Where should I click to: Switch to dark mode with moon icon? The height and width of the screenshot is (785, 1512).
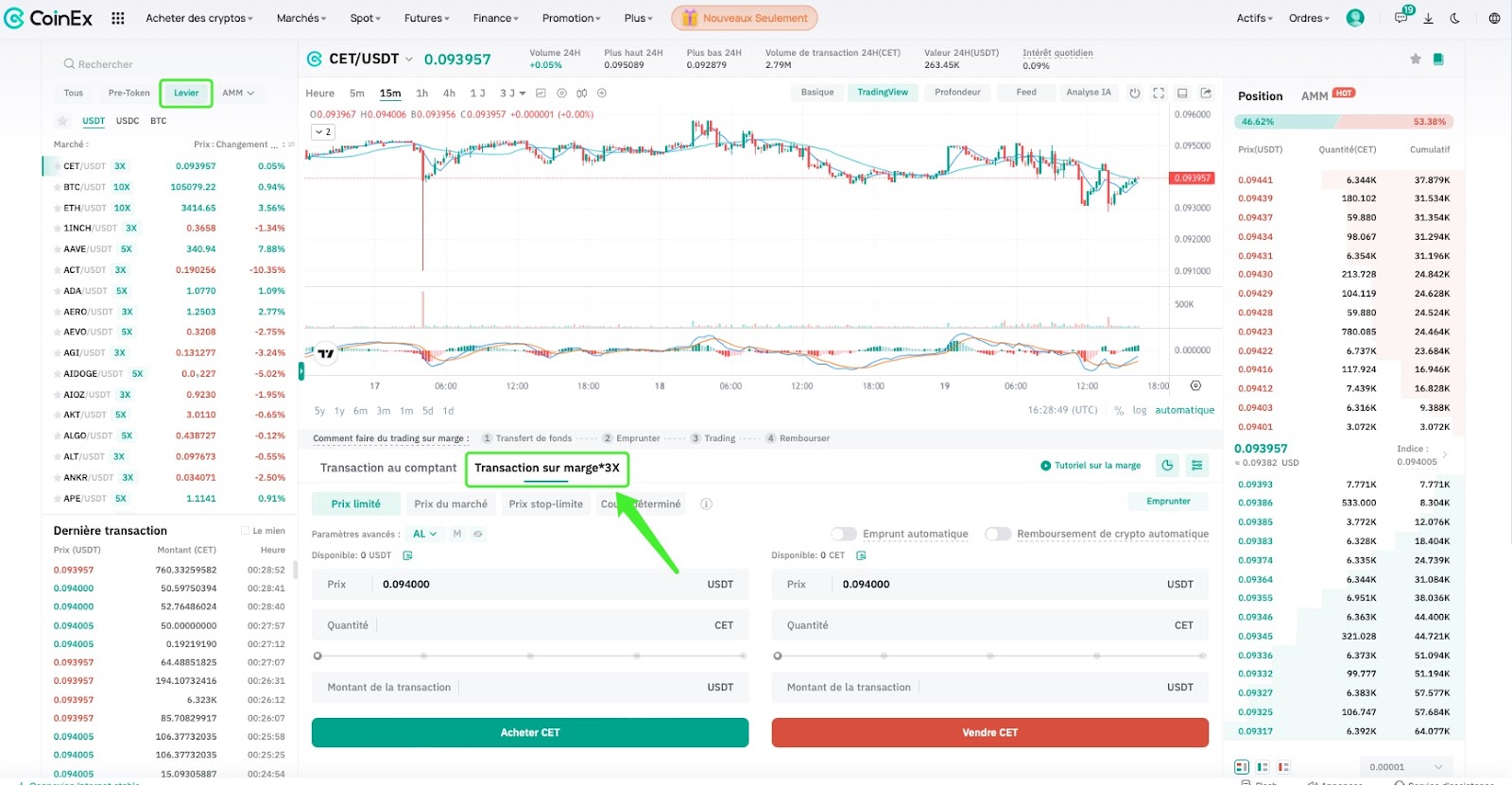coord(1454,18)
